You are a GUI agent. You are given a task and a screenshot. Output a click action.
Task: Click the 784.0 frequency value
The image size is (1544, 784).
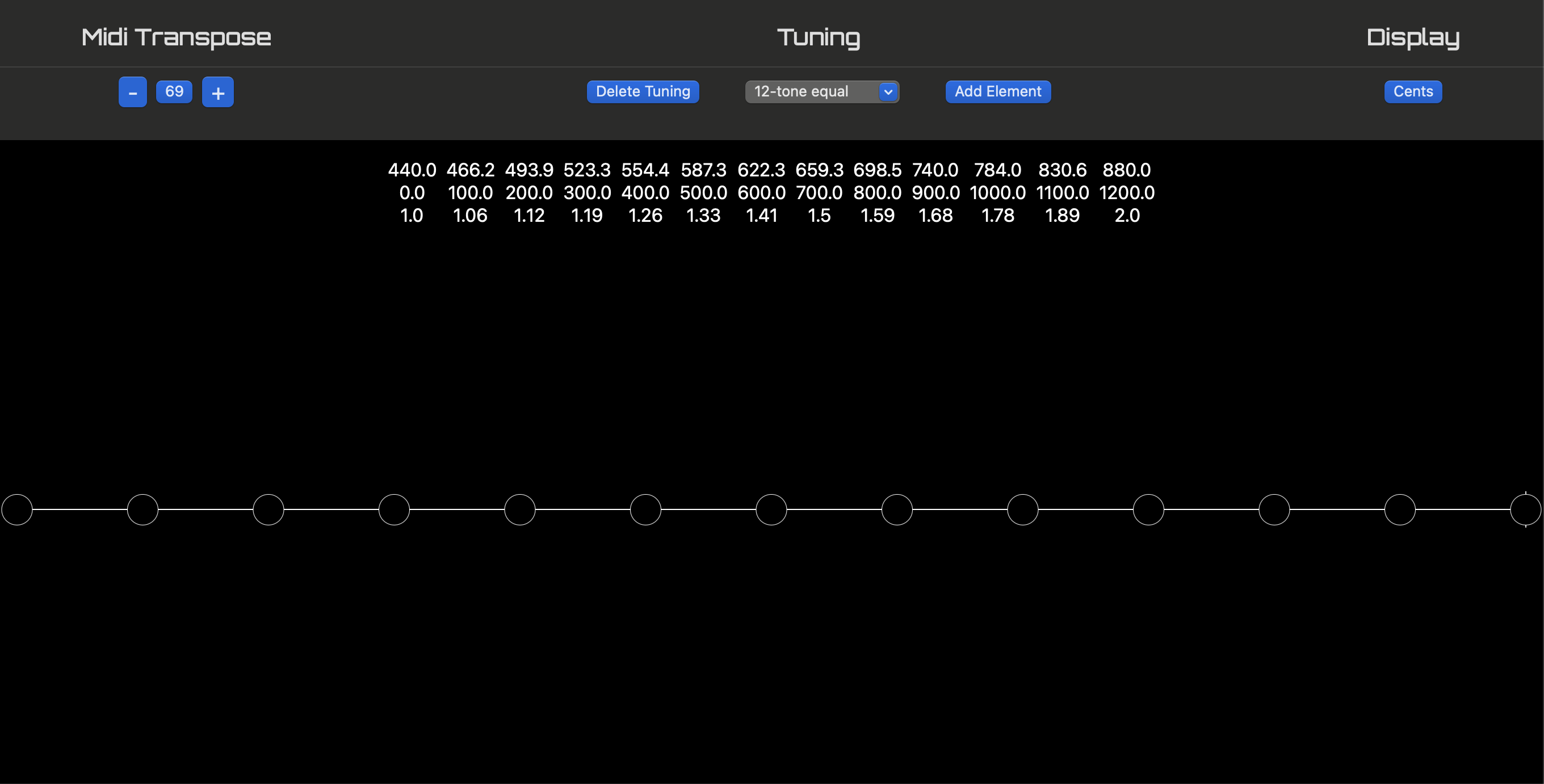tap(997, 170)
